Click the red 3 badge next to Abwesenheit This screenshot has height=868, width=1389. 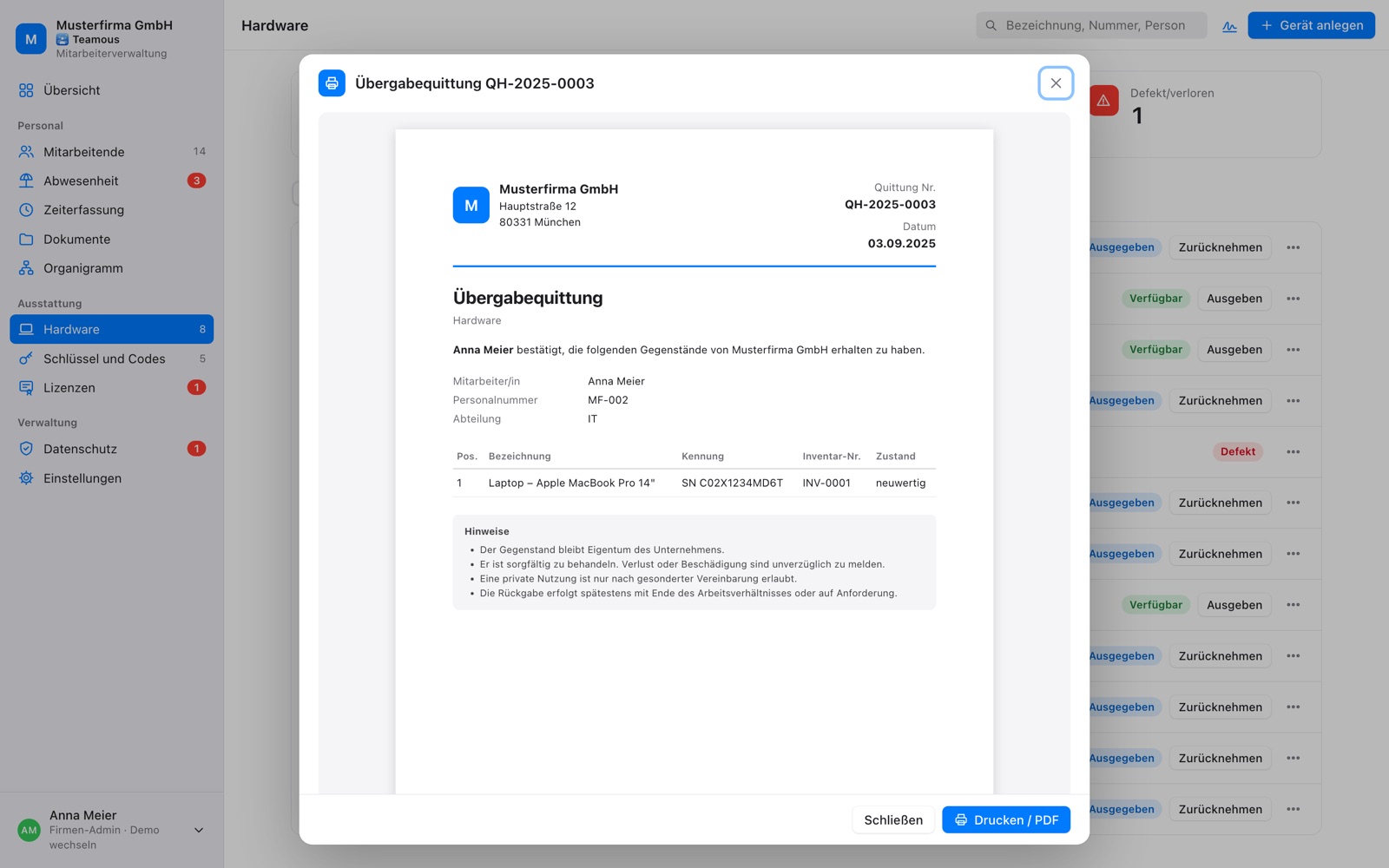pos(196,181)
